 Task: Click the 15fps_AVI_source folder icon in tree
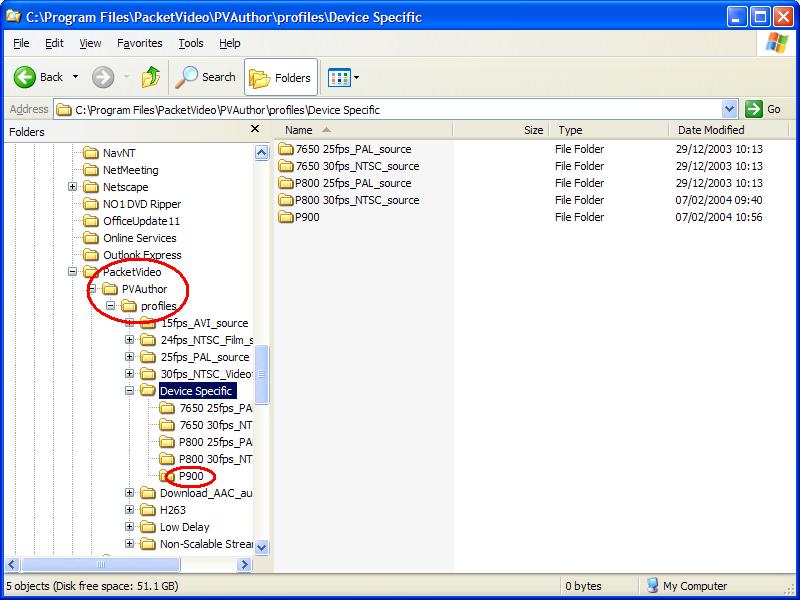click(148, 322)
